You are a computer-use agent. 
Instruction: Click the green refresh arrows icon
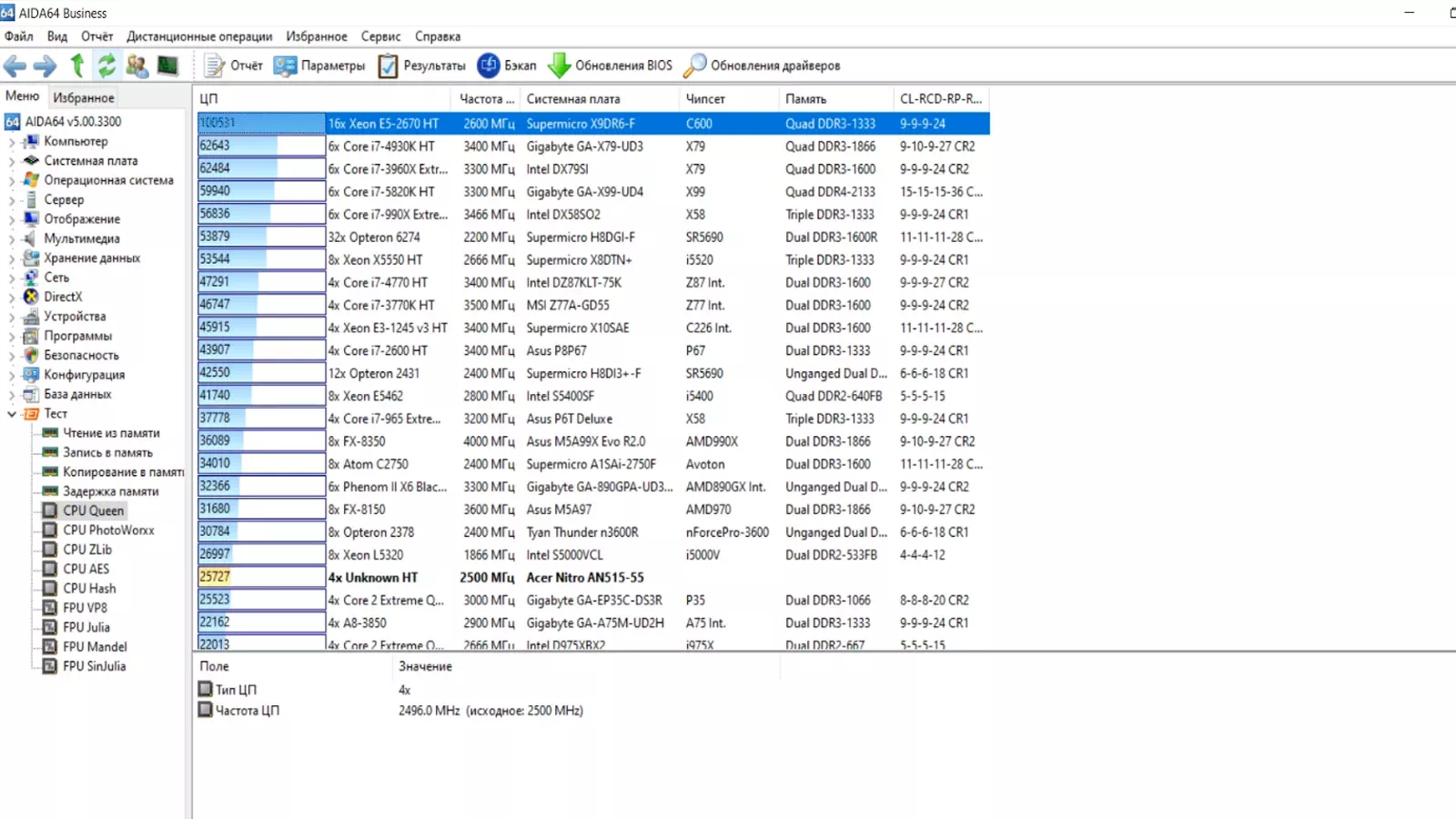106,66
